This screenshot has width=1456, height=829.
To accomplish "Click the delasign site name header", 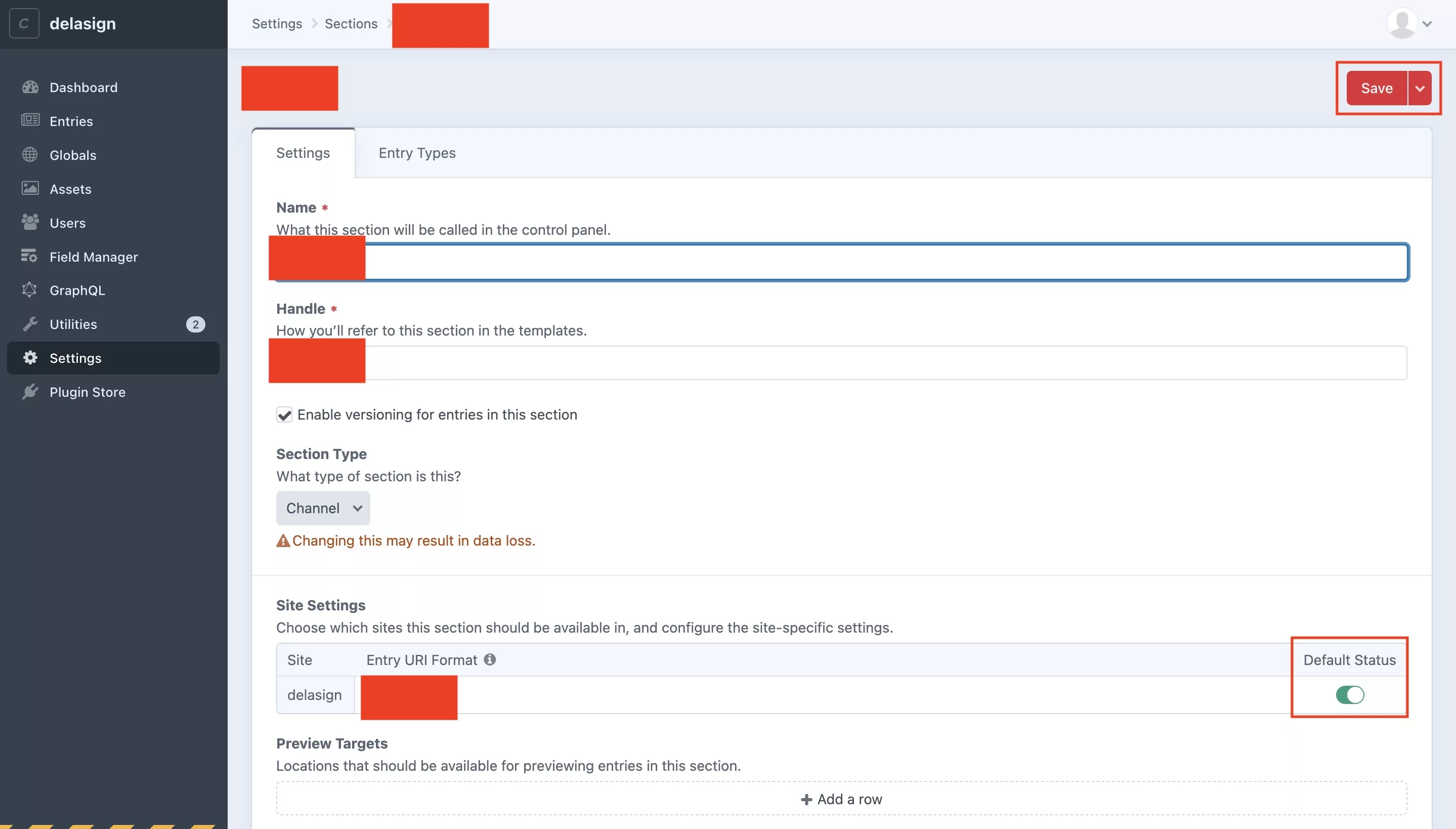I will coord(82,23).
